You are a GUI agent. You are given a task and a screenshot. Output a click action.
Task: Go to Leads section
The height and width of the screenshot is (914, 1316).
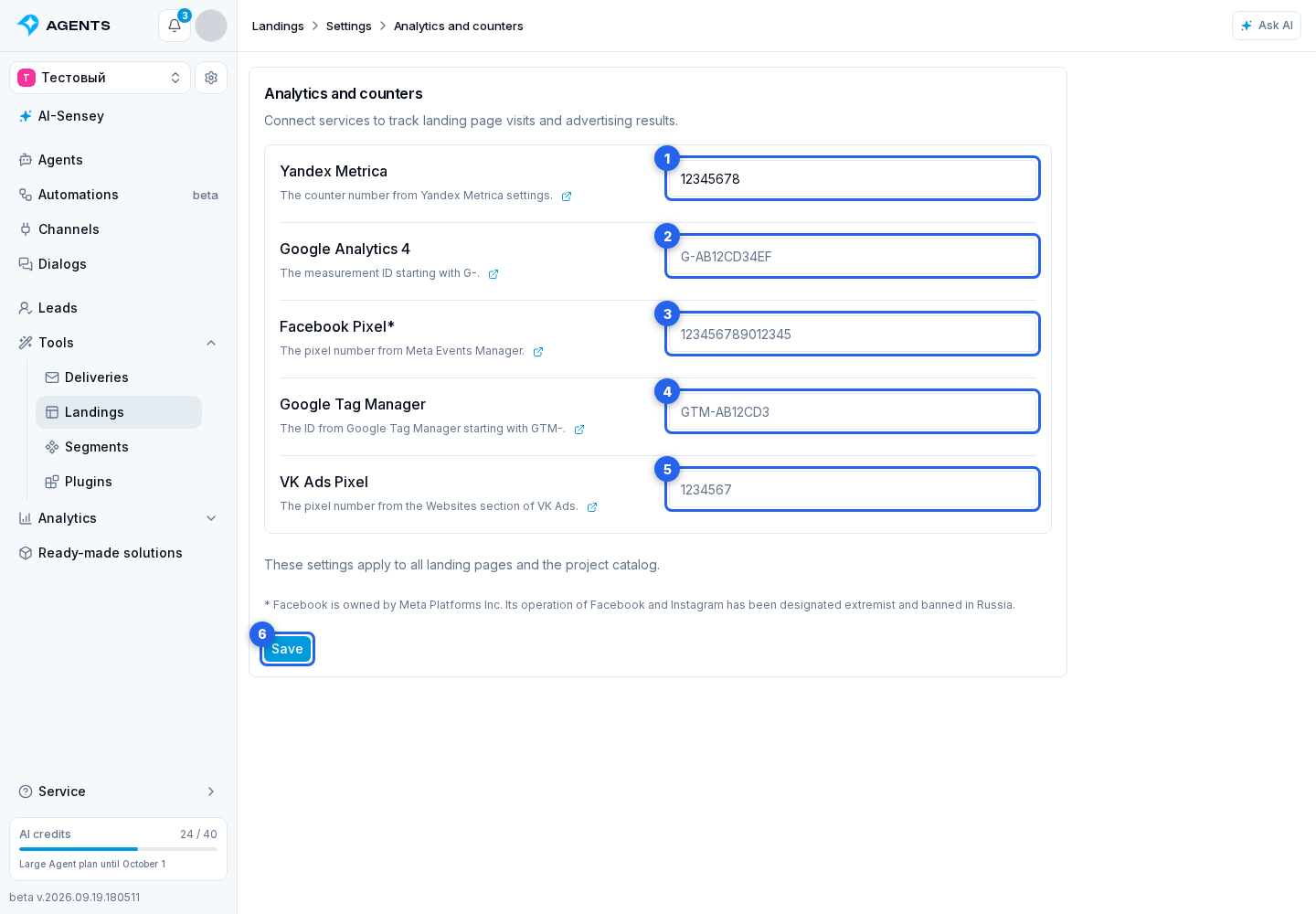(x=119, y=308)
